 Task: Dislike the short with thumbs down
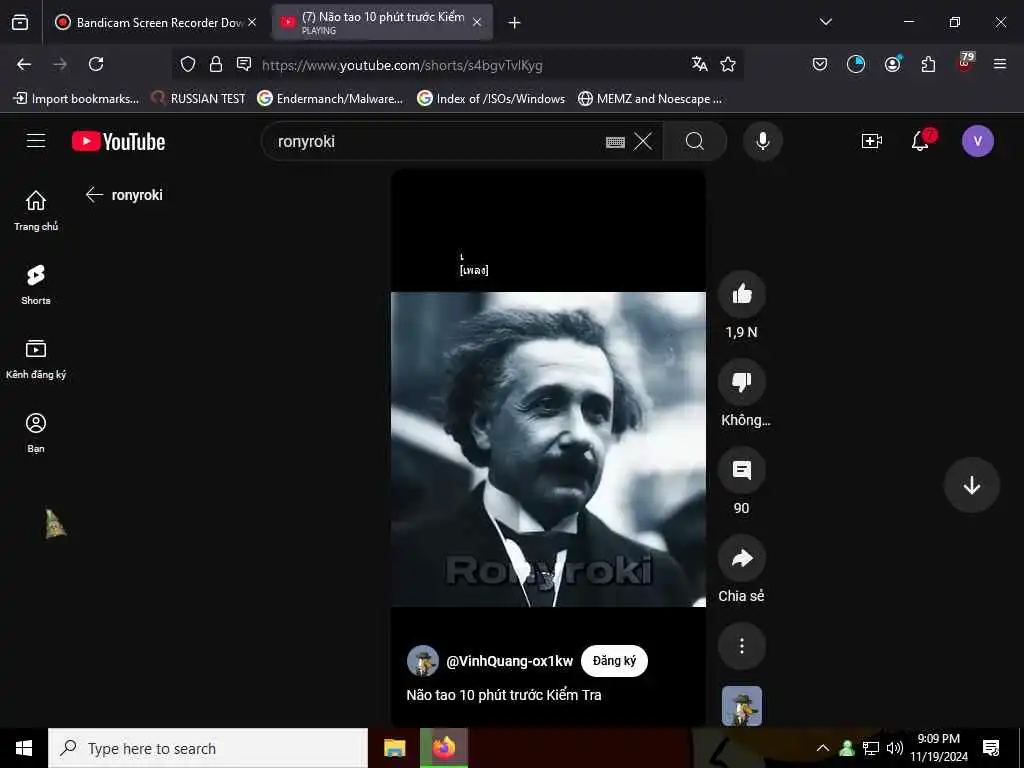coord(741,383)
